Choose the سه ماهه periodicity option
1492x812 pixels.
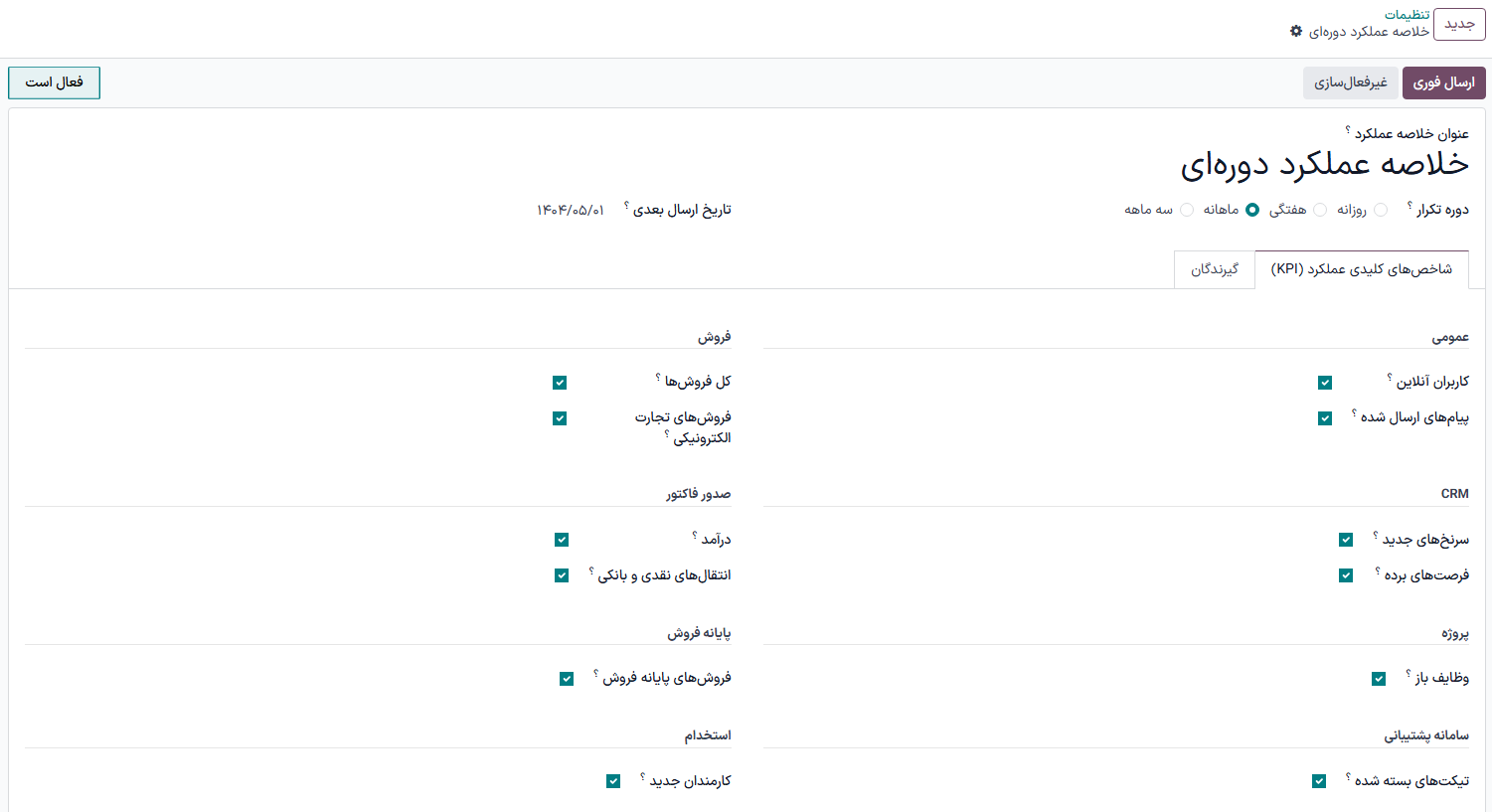pyautogui.click(x=1187, y=210)
